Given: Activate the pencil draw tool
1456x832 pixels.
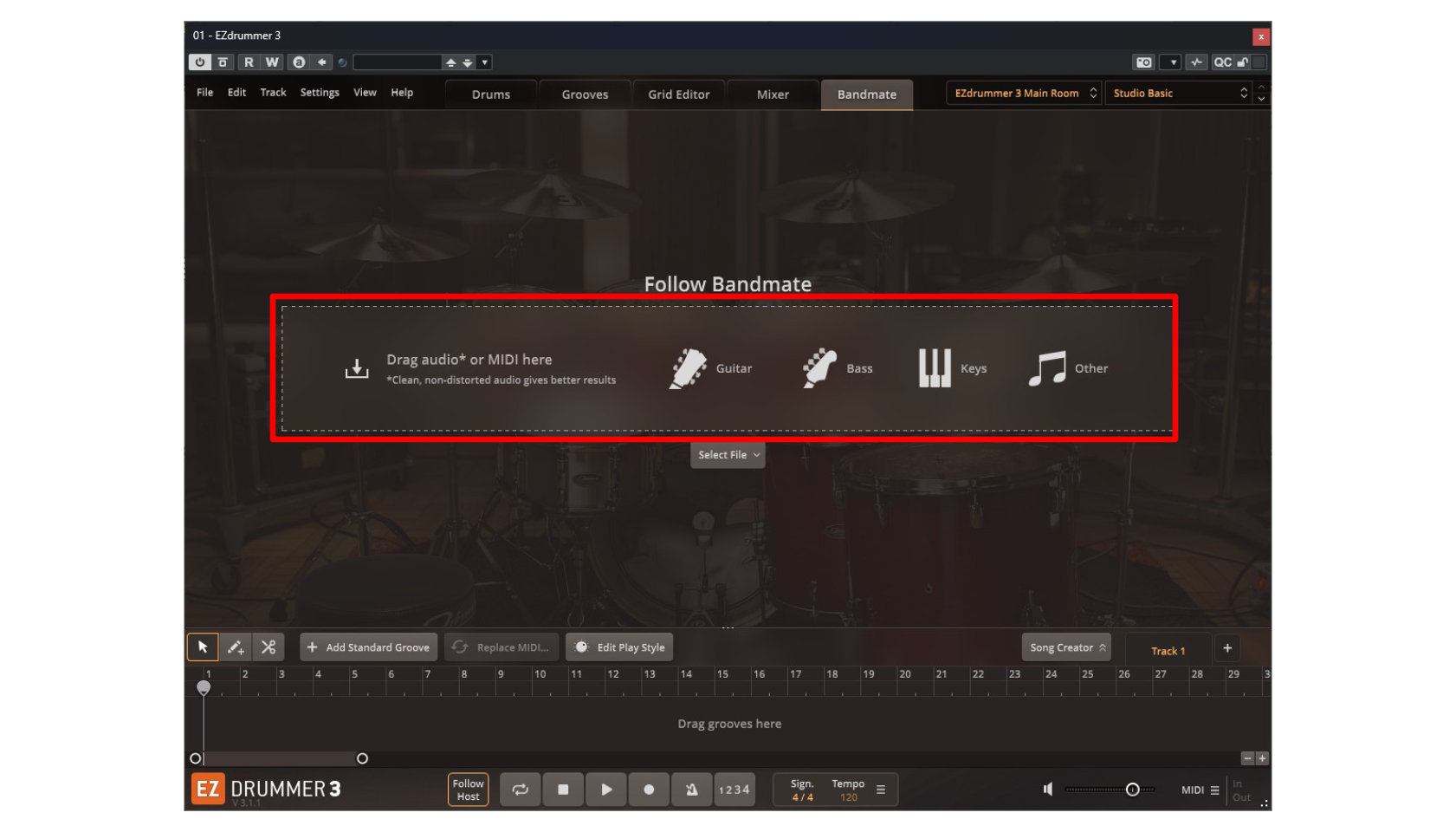Looking at the screenshot, I should point(235,647).
